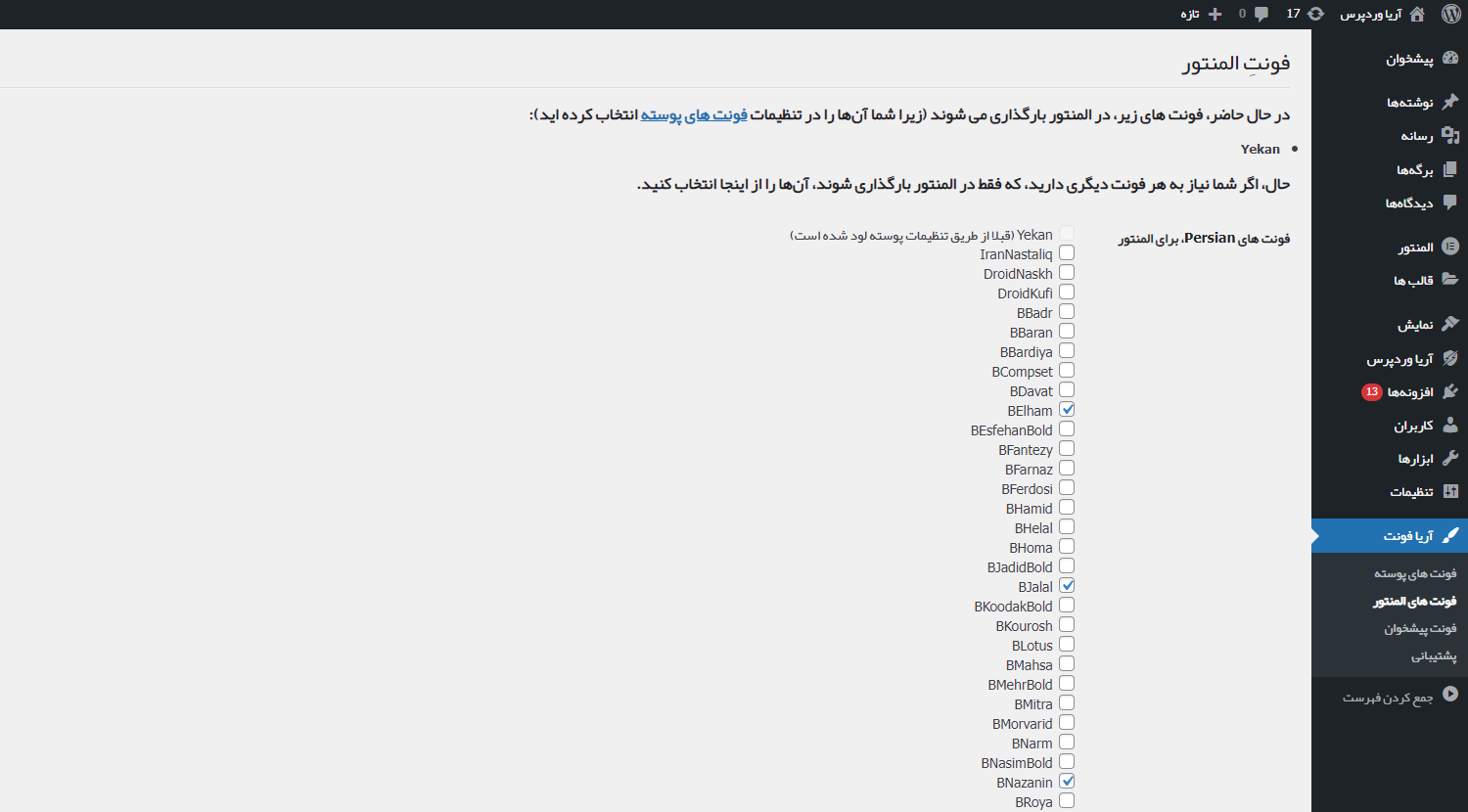Click the sliders icon beside تنظیمات

tap(1449, 492)
